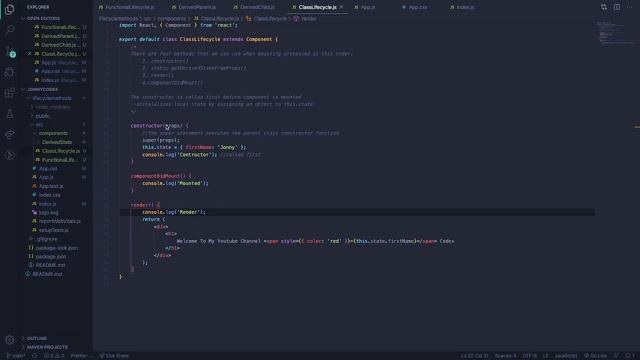The image size is (640, 360).
Task: Open the editor More Actions ellipsis
Action: point(629,7)
